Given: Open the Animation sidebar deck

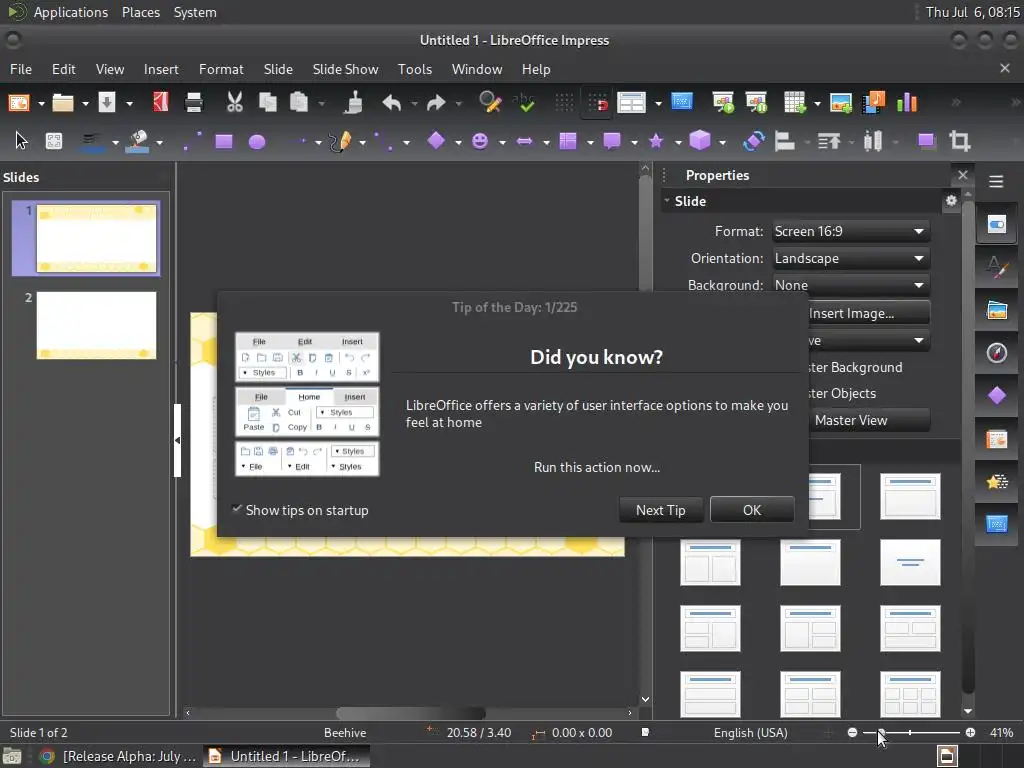Looking at the screenshot, I should pyautogui.click(x=997, y=482).
